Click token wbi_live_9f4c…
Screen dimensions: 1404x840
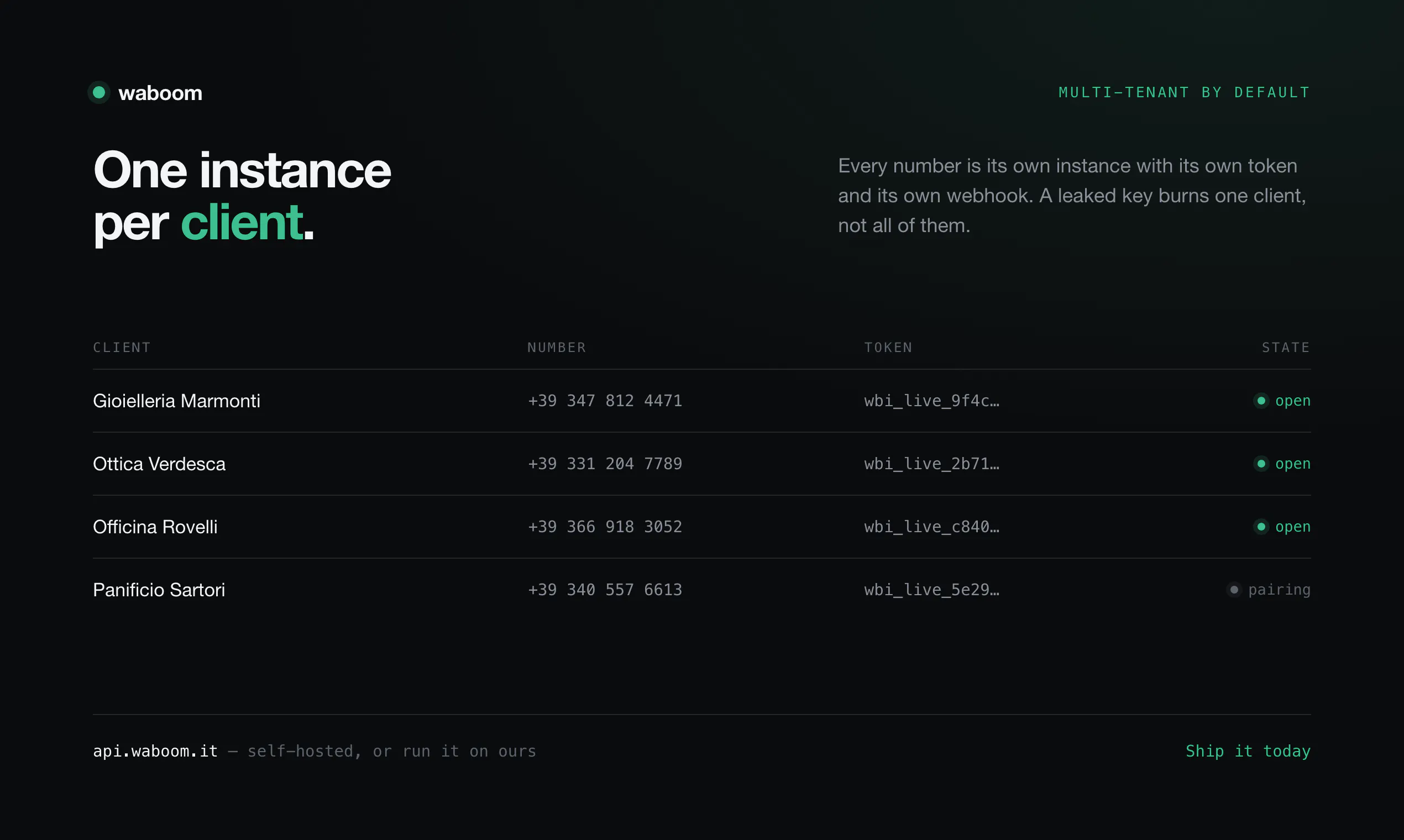pos(932,401)
